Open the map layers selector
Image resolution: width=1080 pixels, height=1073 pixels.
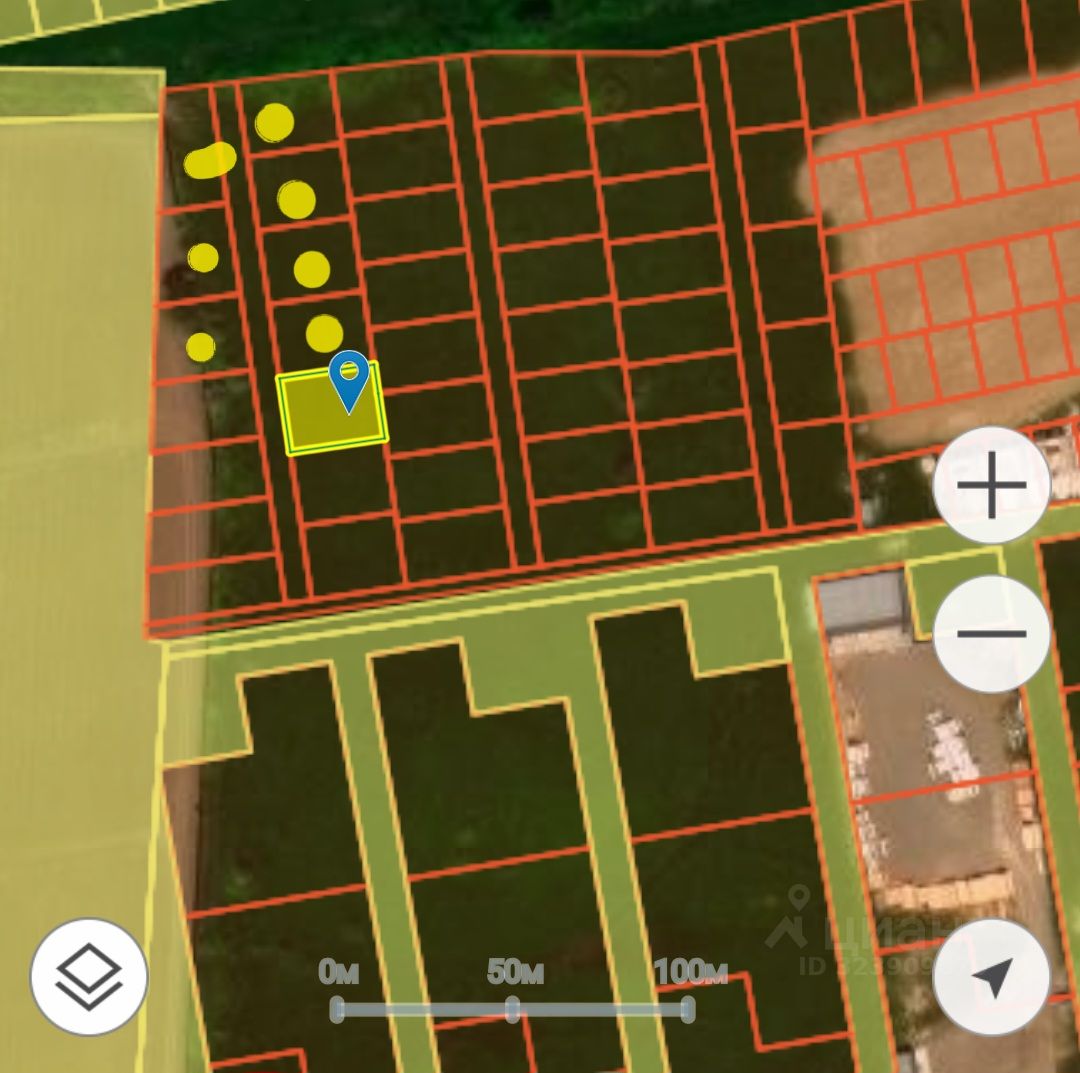pos(89,976)
